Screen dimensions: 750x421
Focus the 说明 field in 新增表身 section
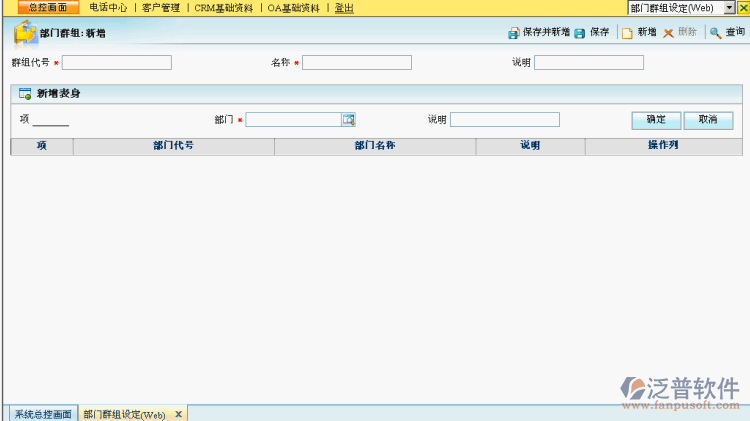click(x=505, y=120)
